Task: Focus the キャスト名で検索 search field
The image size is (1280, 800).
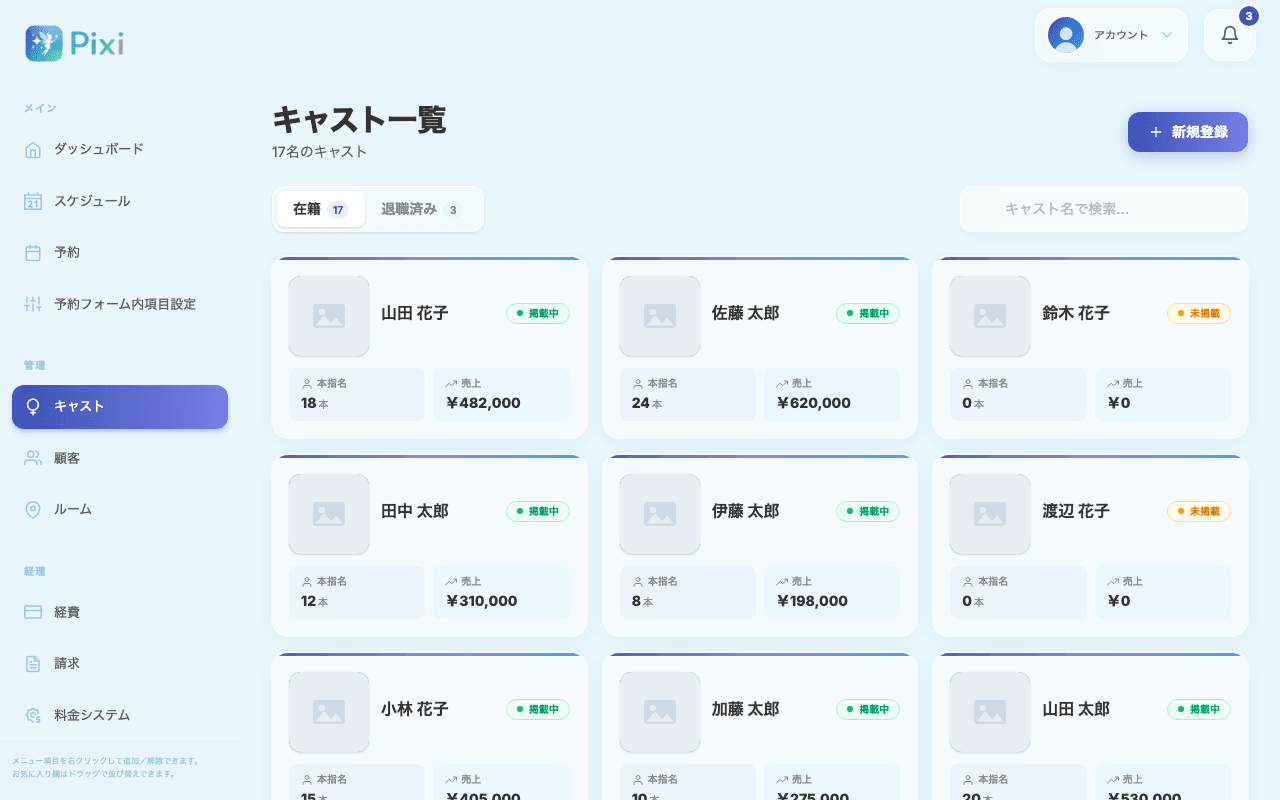Action: pyautogui.click(x=1104, y=209)
